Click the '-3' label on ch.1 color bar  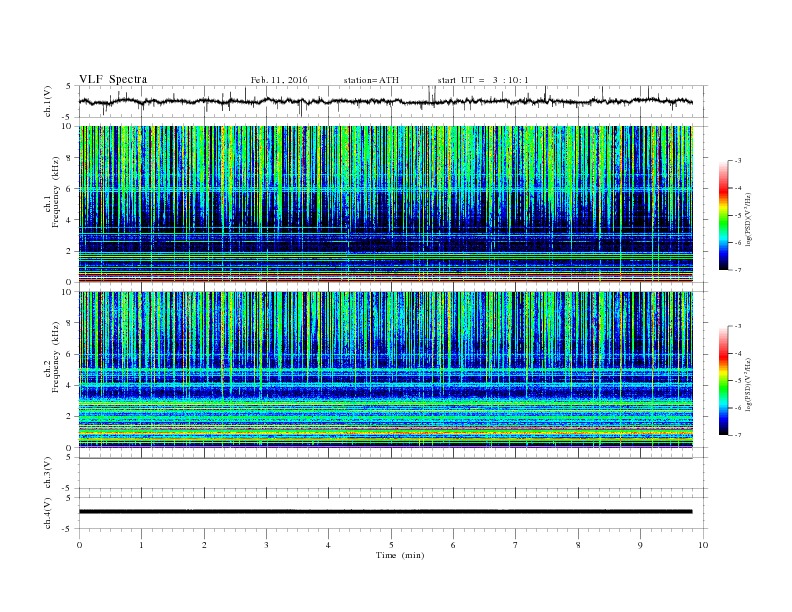pyautogui.click(x=738, y=161)
